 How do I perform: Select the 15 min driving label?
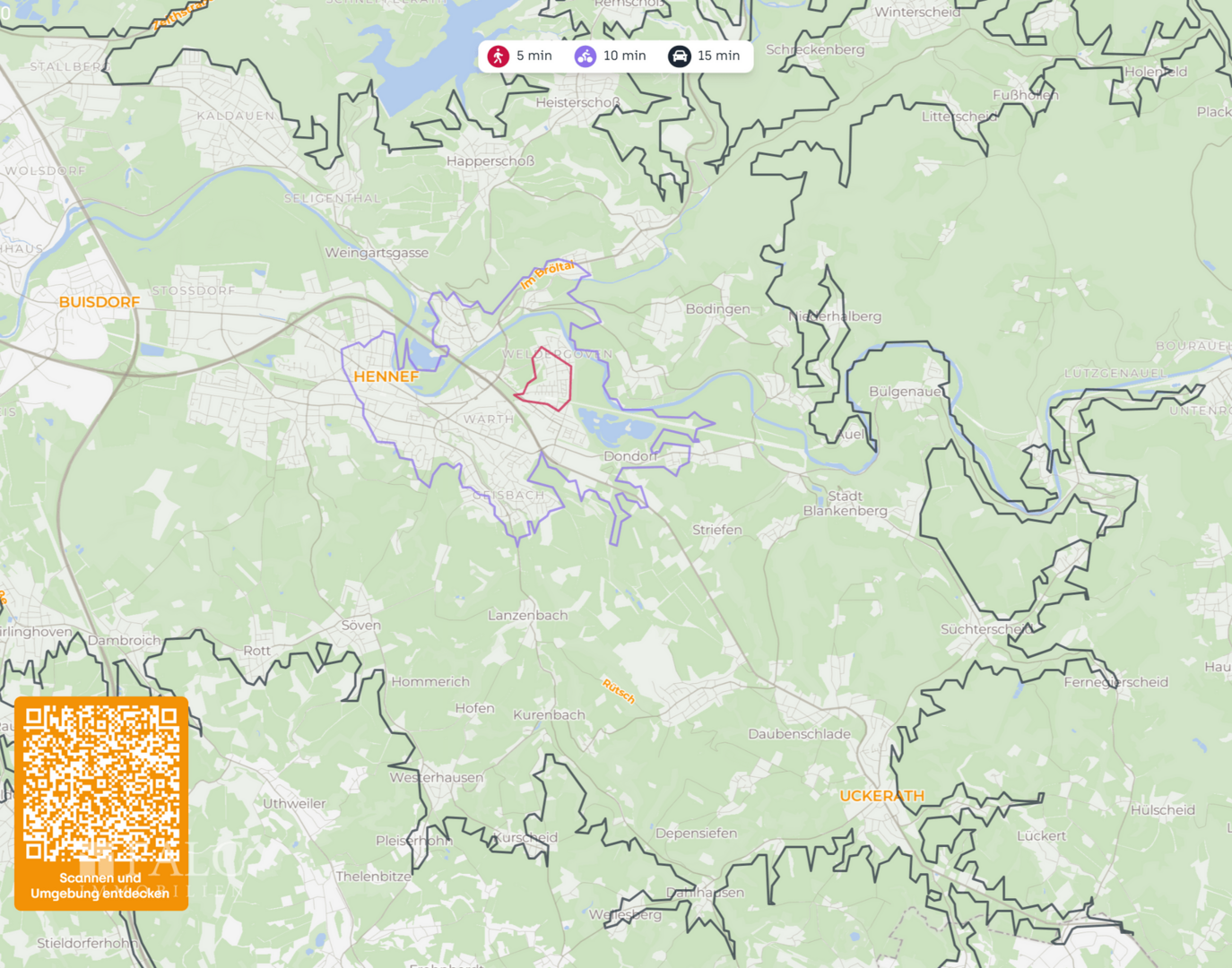click(719, 56)
